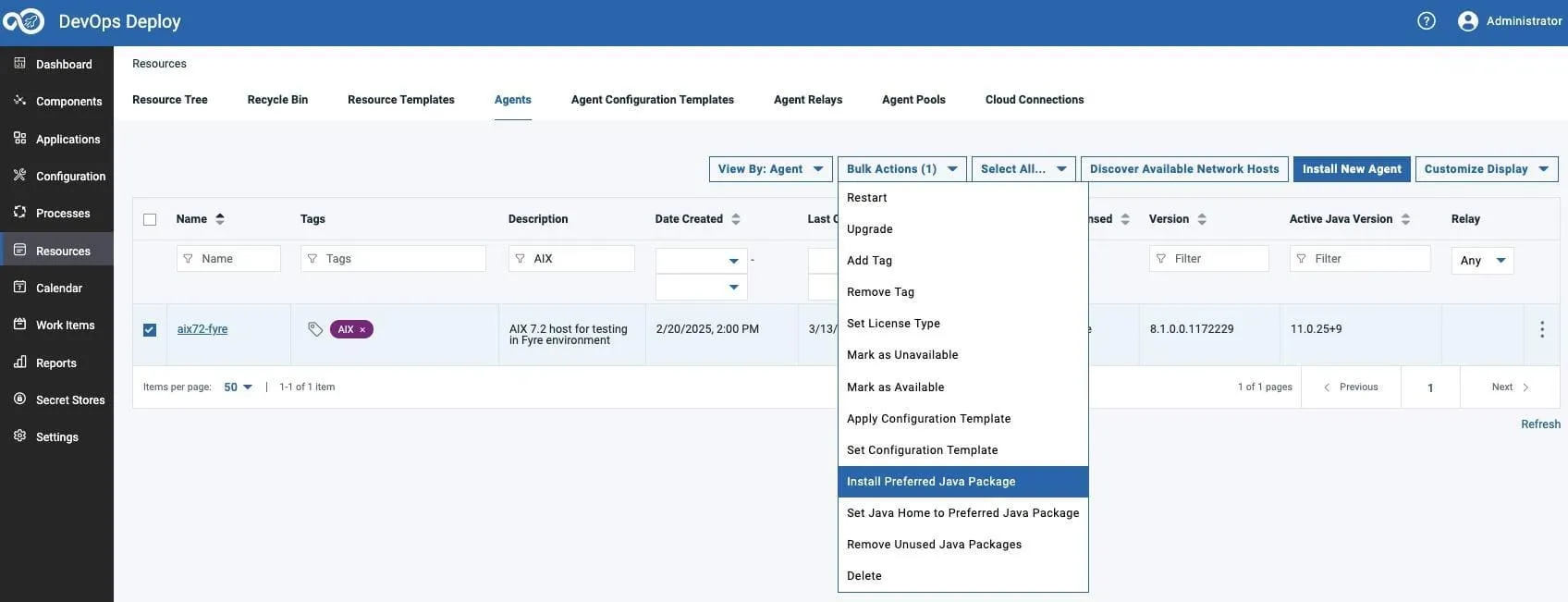This screenshot has width=1568, height=602.
Task: Switch to the Recycle Bin tab
Action: [277, 100]
